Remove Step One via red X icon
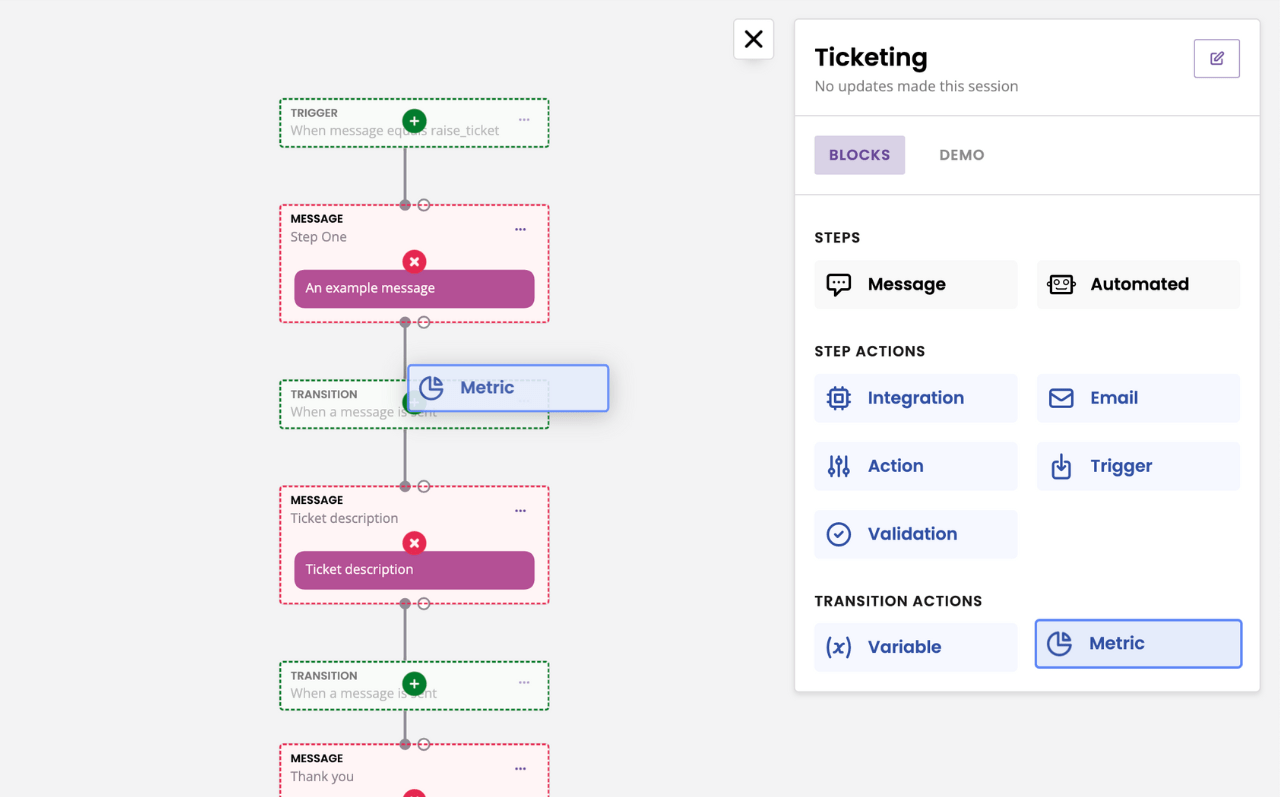Viewport: 1280px width, 797px height. [x=414, y=261]
